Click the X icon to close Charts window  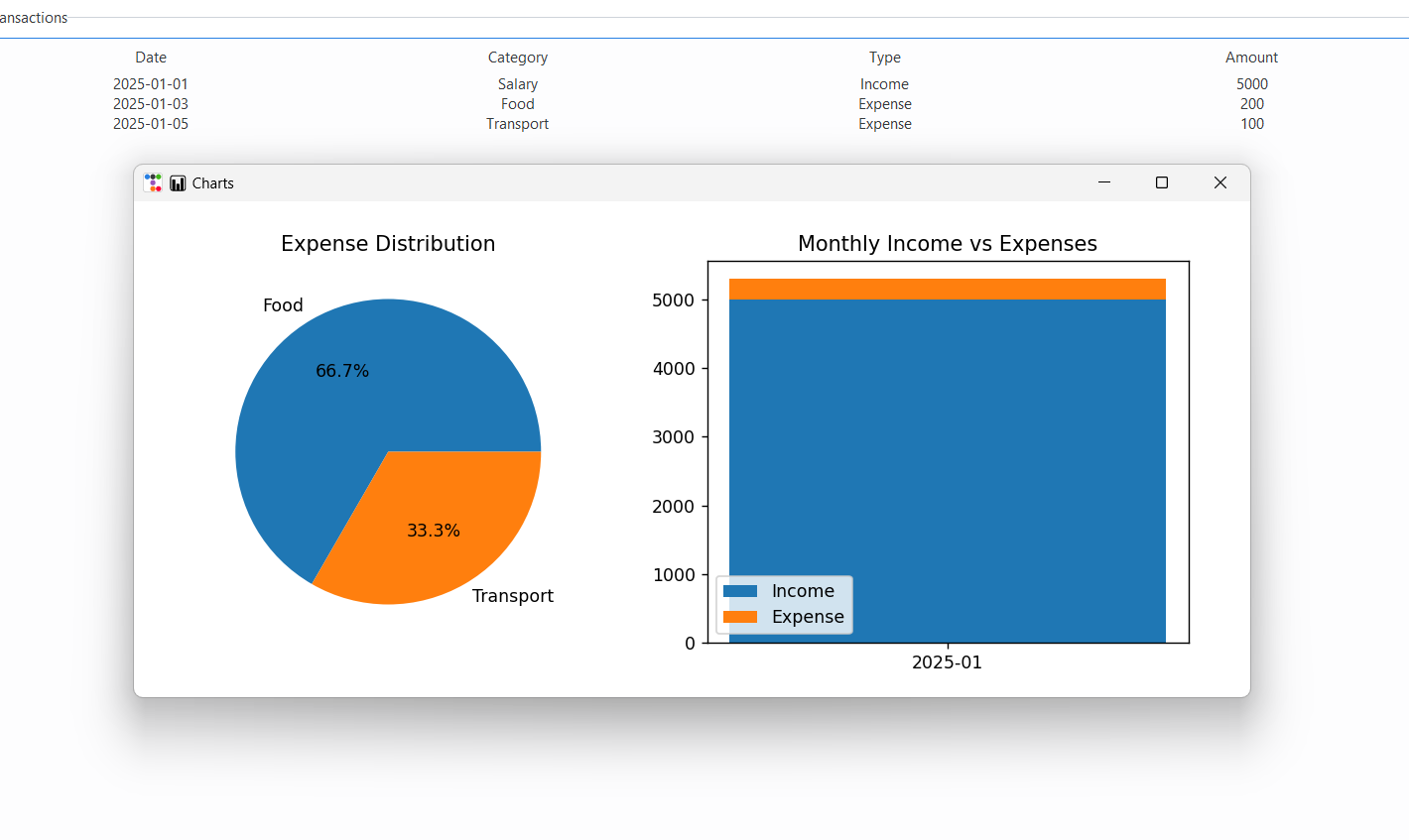tap(1219, 182)
